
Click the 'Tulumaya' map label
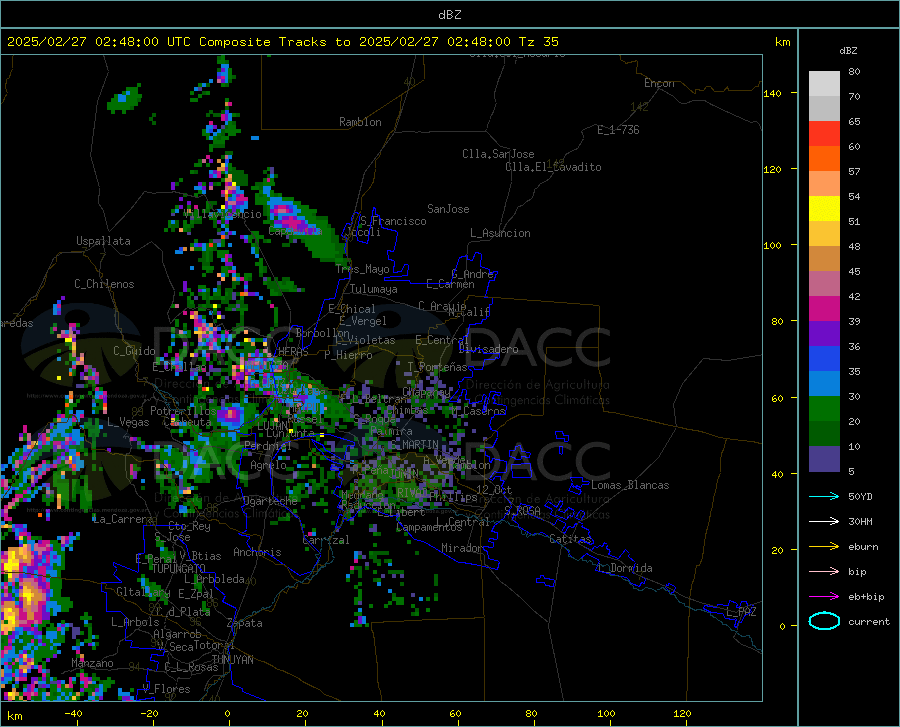point(374,289)
